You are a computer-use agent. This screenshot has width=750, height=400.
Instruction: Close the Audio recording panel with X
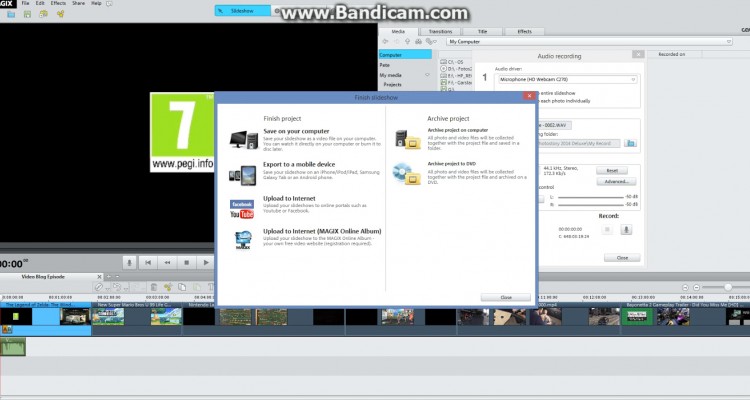point(638,55)
